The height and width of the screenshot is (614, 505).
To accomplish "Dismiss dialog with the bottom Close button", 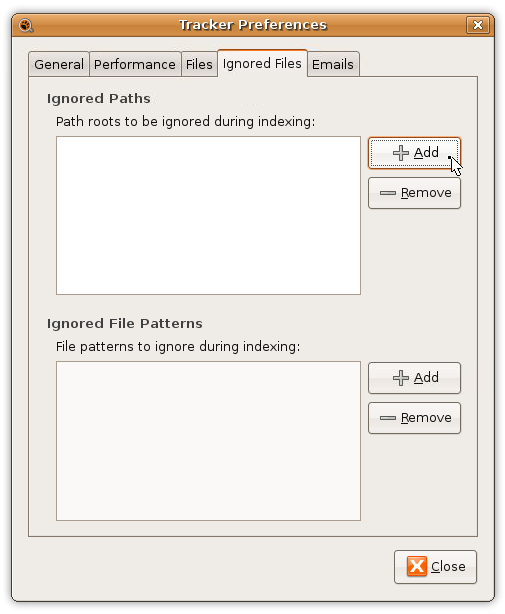I will coord(435,567).
